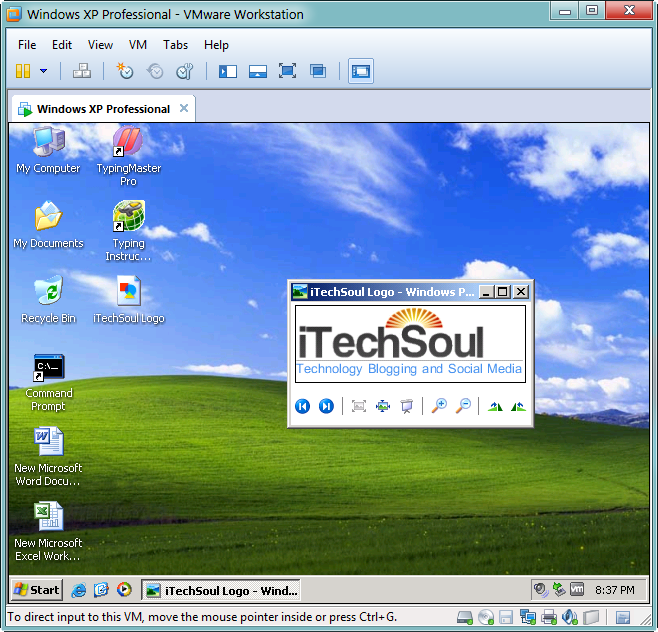Take a snapshot of the VM
Screen dimensions: 658x632
(125, 71)
